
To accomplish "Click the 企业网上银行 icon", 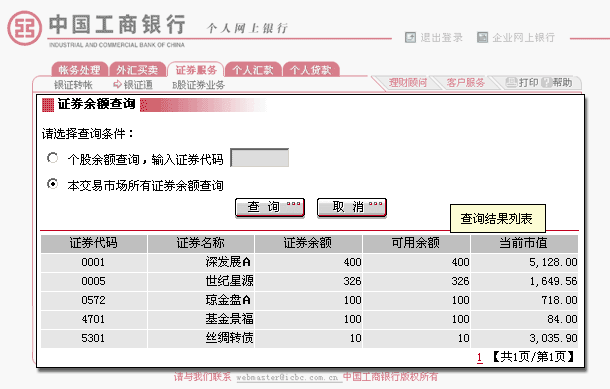I will pyautogui.click(x=482, y=37).
